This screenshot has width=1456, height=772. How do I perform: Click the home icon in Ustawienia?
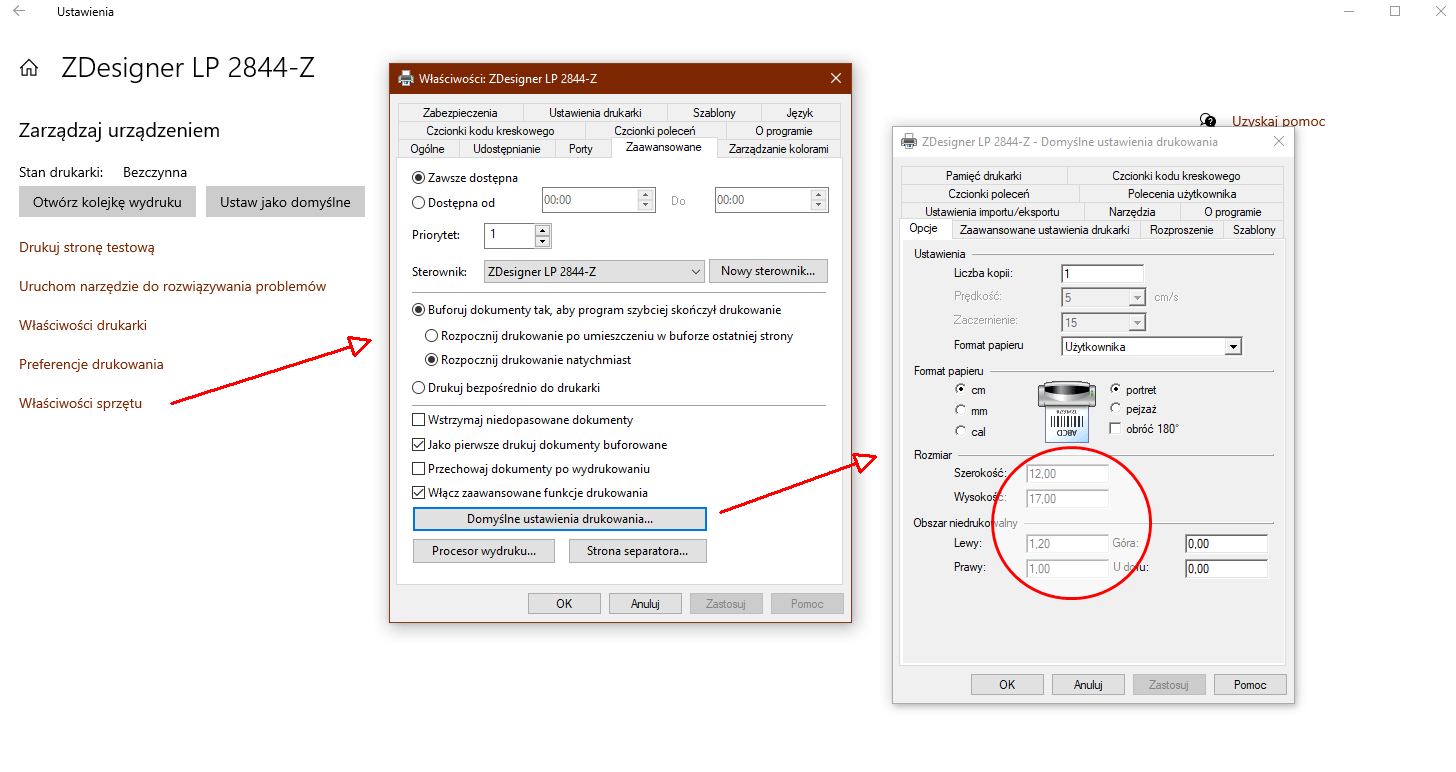point(29,68)
